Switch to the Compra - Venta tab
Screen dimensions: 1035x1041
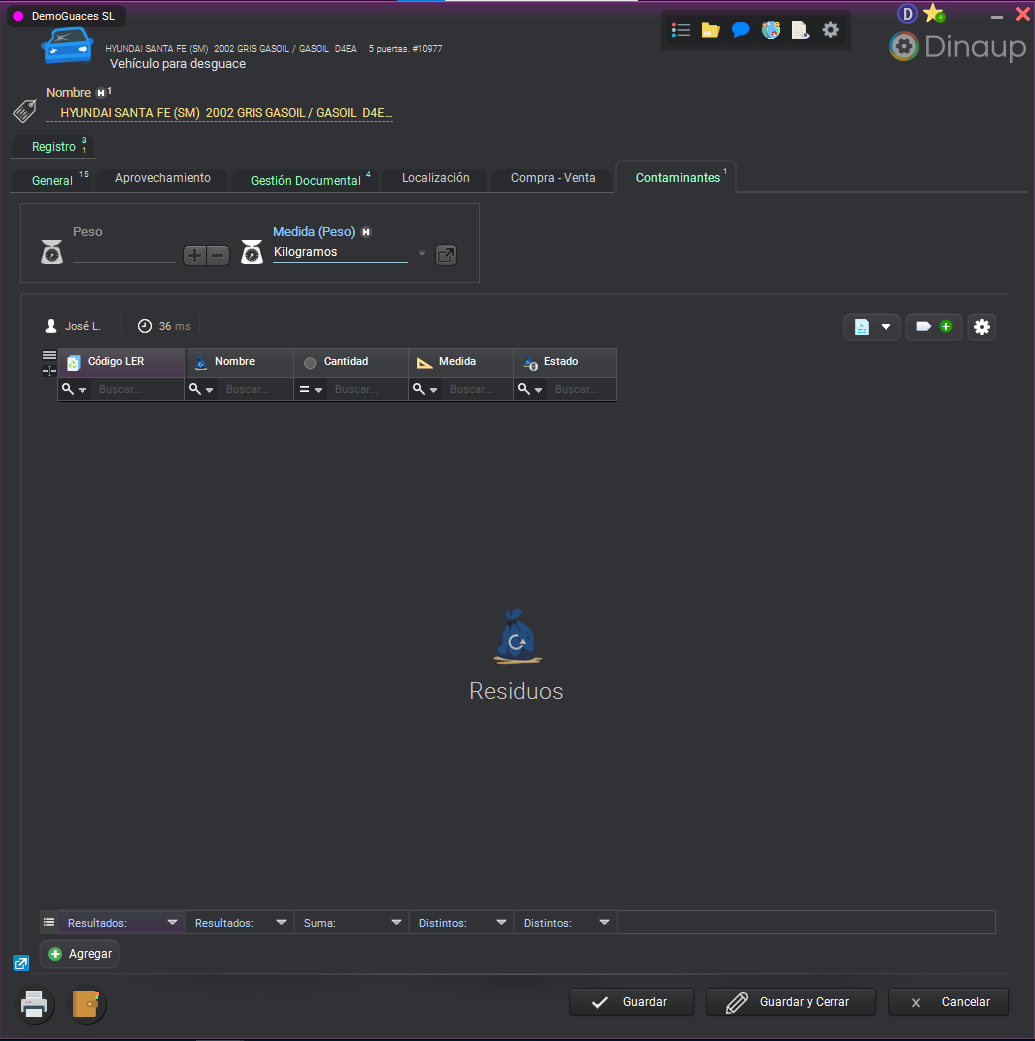553,178
